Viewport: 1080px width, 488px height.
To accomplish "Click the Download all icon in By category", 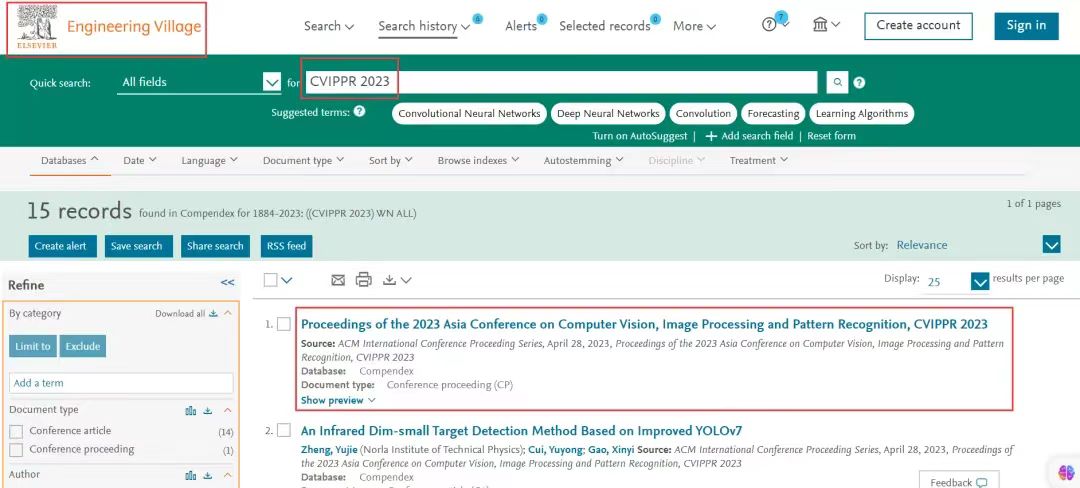I will coord(214,314).
